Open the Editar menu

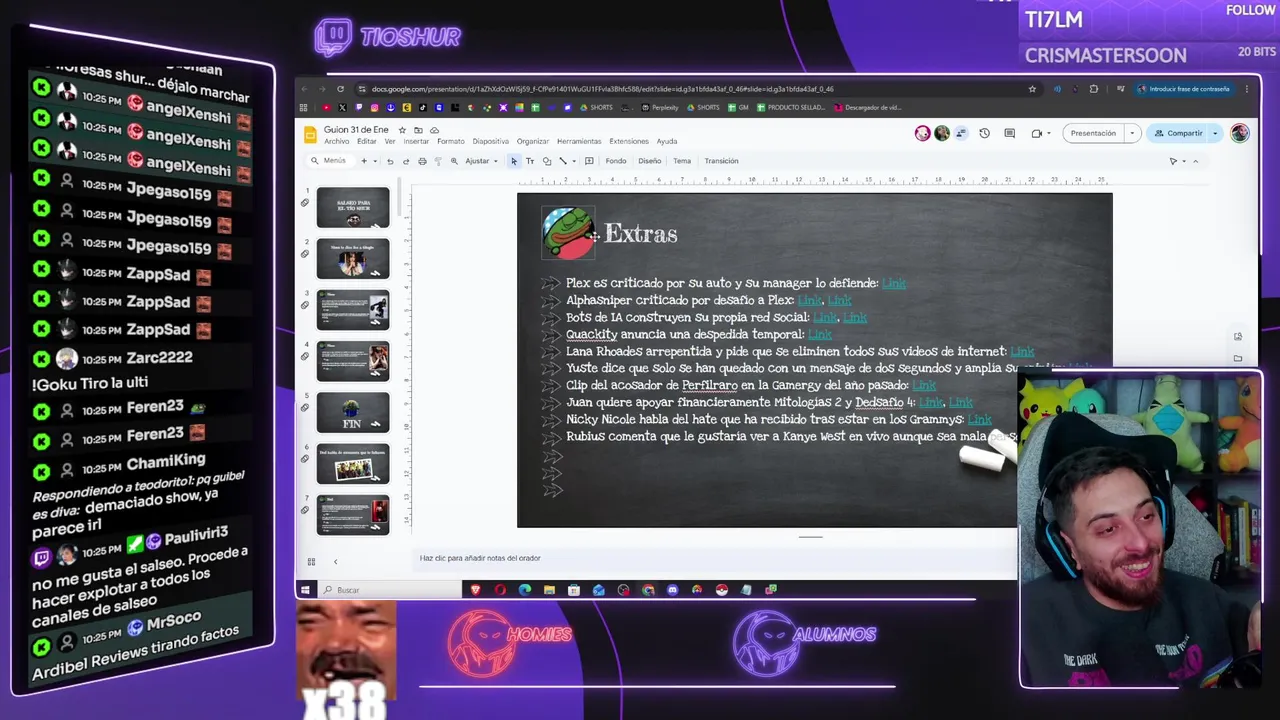[x=367, y=141]
